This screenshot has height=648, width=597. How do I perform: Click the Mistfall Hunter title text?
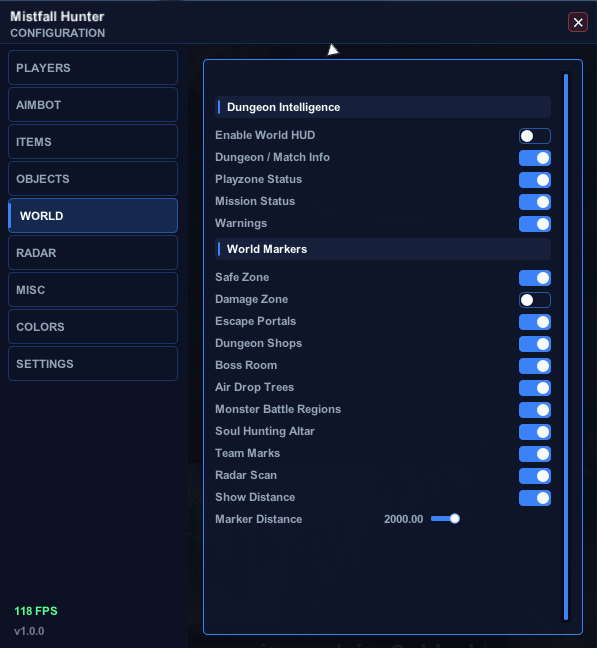click(57, 17)
